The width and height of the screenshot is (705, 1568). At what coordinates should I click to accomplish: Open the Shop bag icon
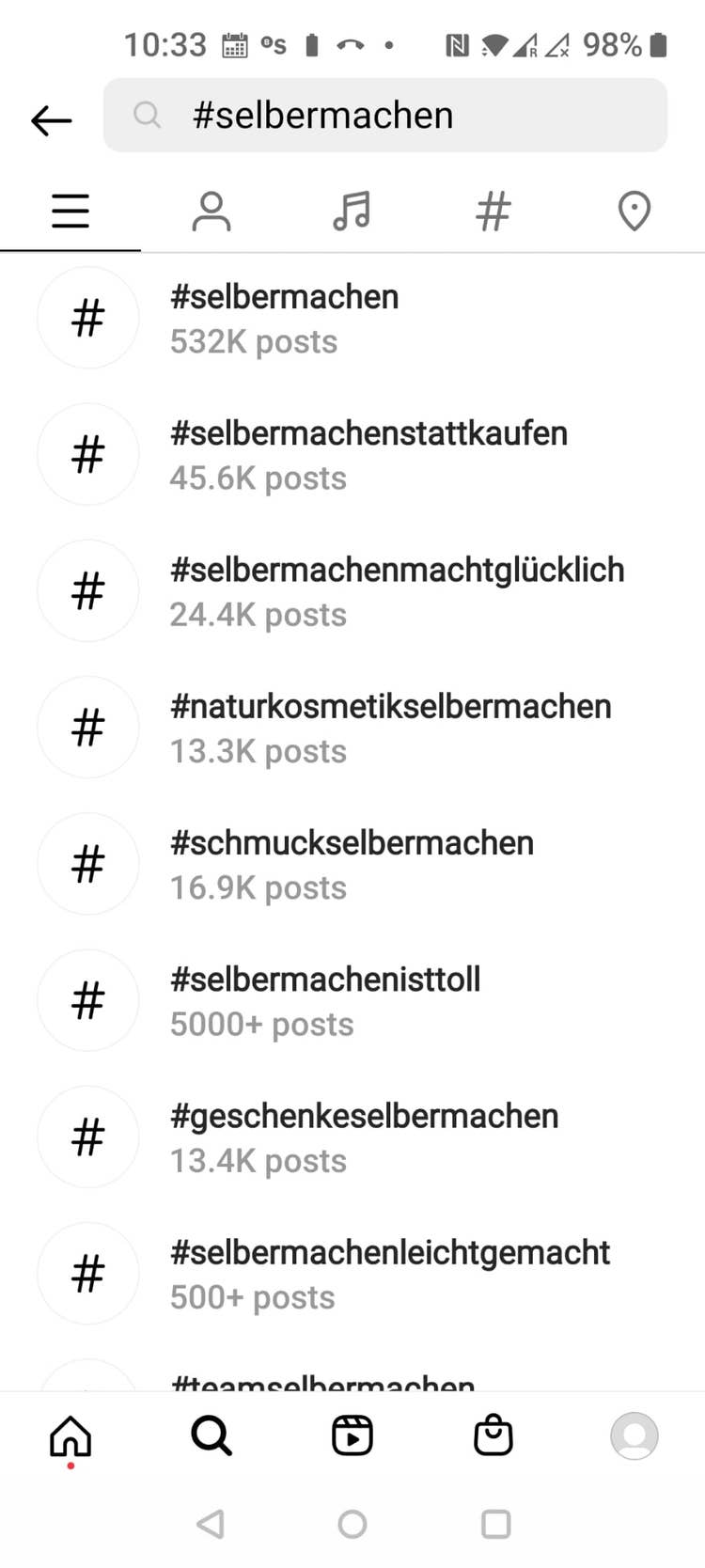493,1435
